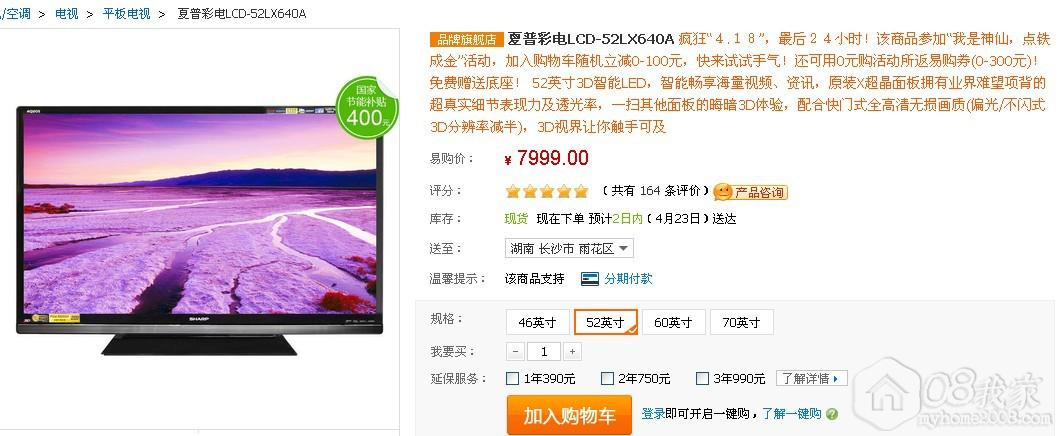Click the 国家节能补贴 400元 green badge
Image resolution: width=1059 pixels, height=436 pixels.
[367, 107]
